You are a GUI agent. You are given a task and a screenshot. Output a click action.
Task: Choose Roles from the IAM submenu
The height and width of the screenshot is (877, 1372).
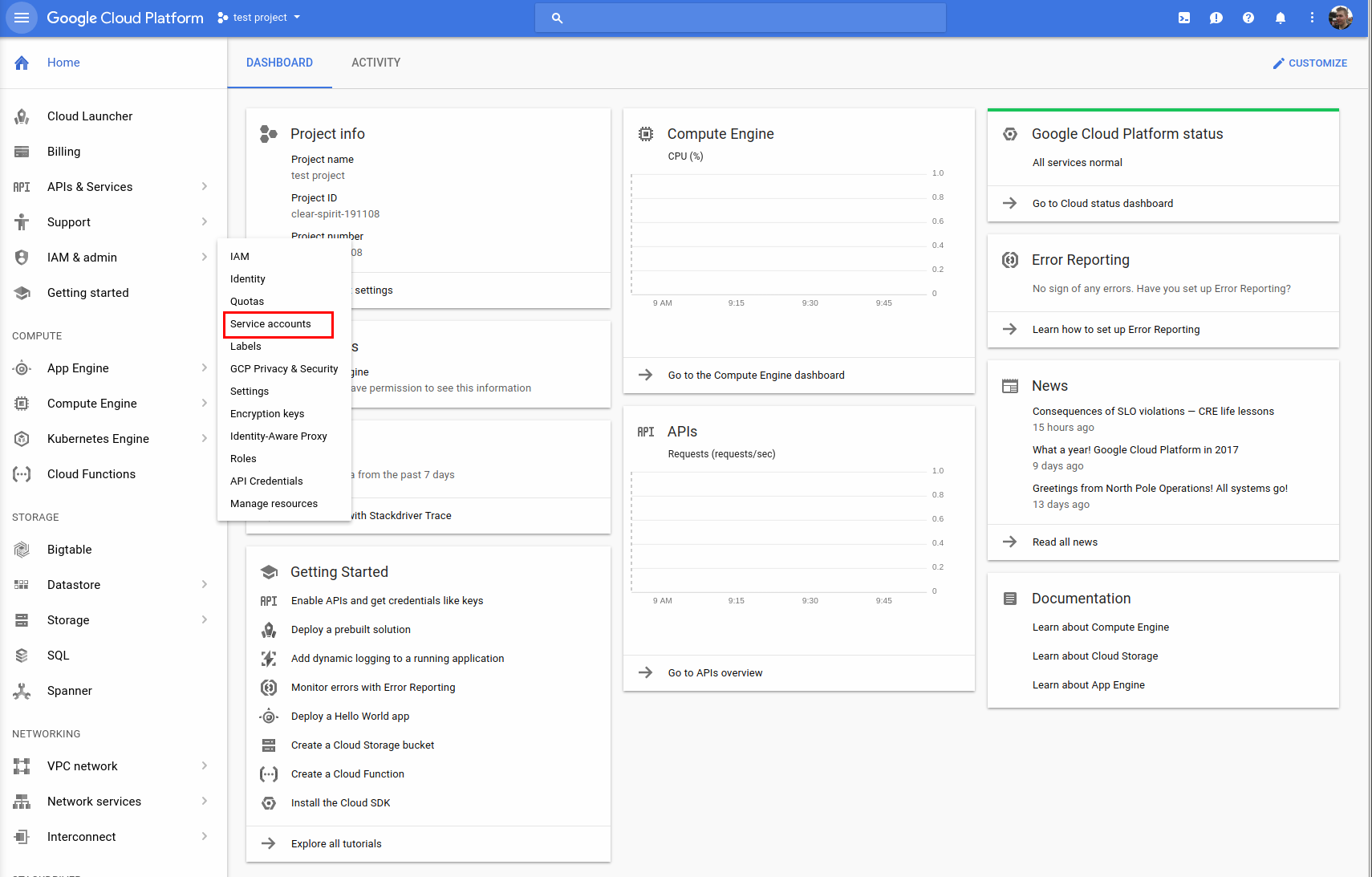[243, 459]
